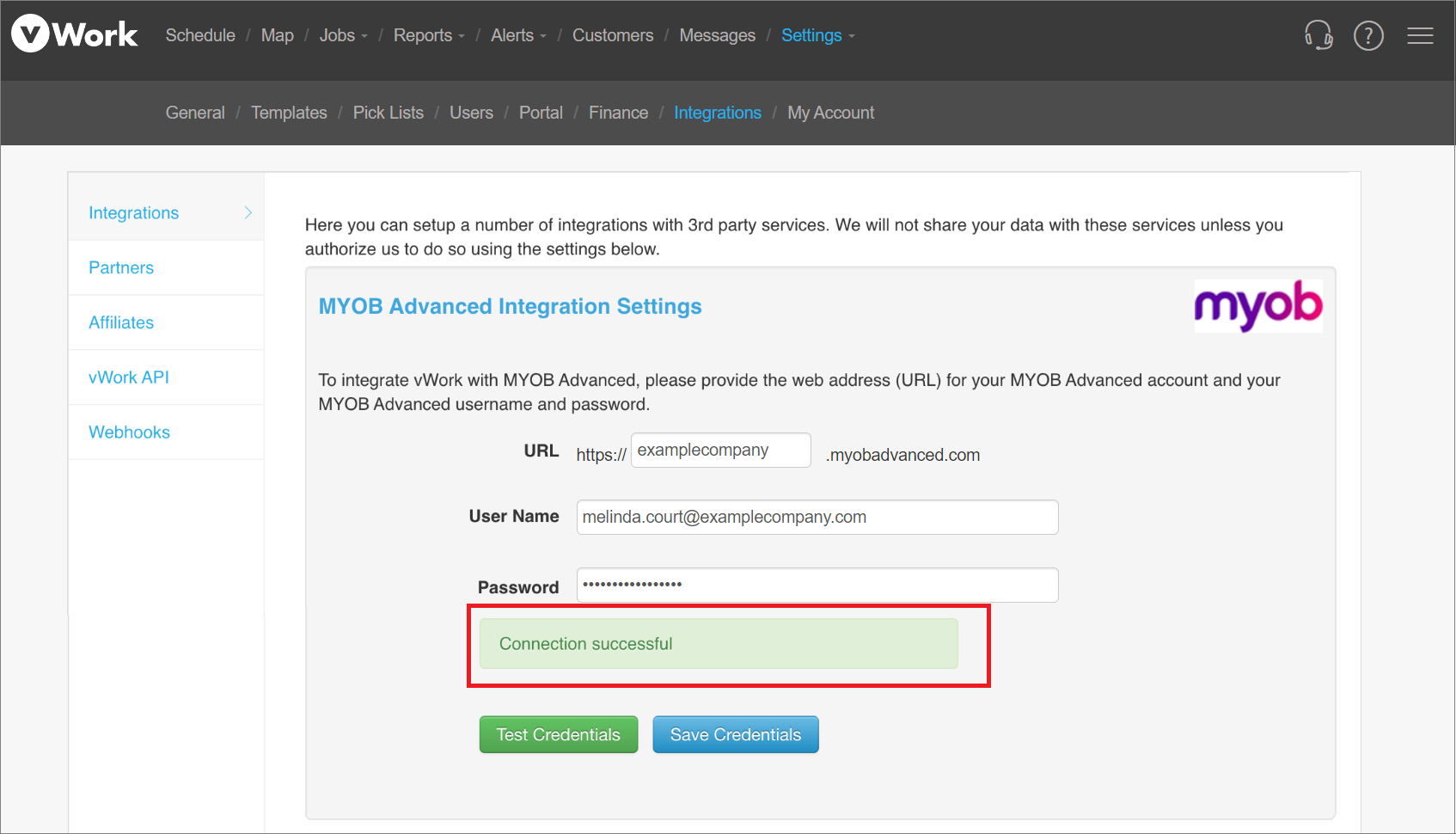Open the support headset icon
1456x834 pixels.
[x=1318, y=35]
